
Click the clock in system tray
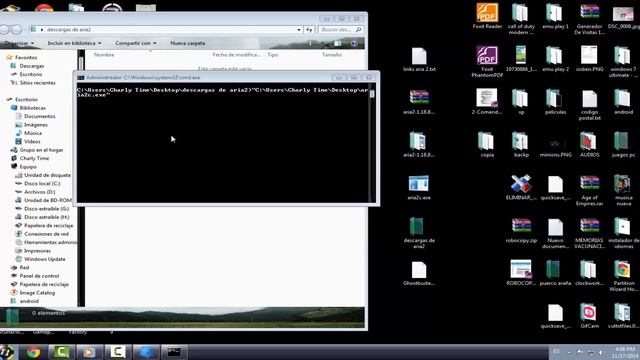click(x=624, y=352)
